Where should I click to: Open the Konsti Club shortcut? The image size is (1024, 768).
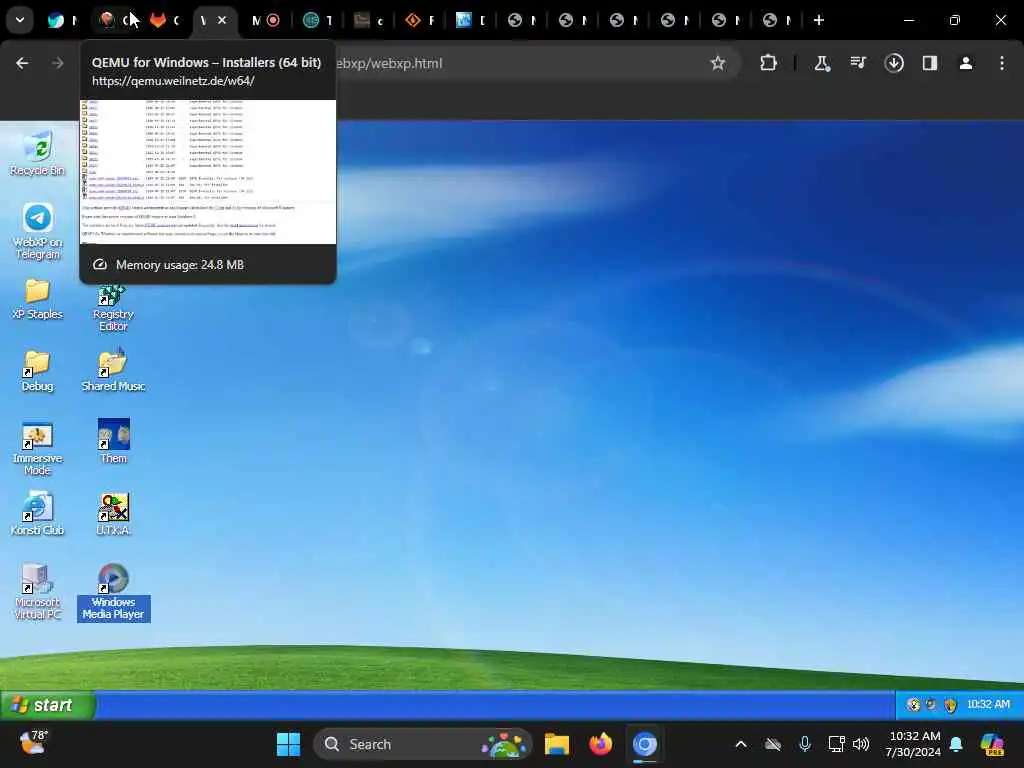tap(37, 515)
